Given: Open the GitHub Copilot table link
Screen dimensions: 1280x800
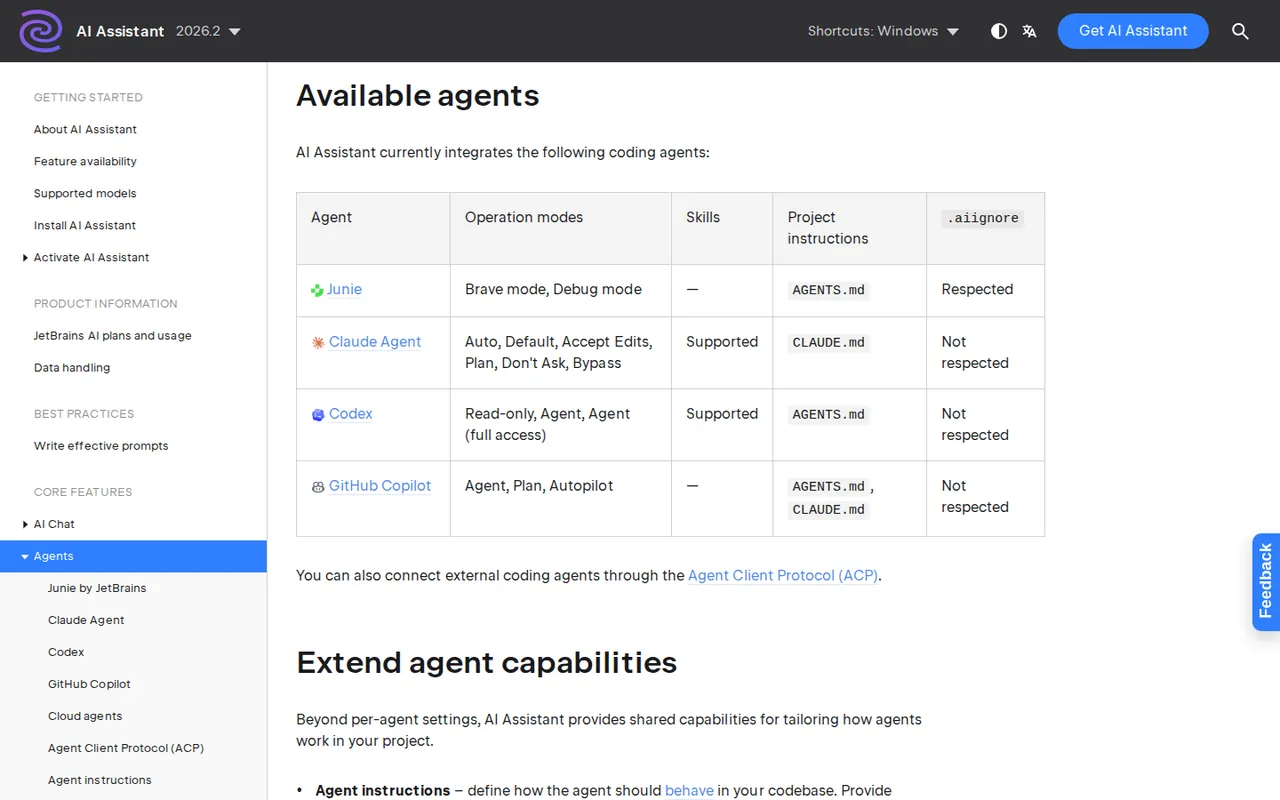Looking at the screenshot, I should point(380,485).
